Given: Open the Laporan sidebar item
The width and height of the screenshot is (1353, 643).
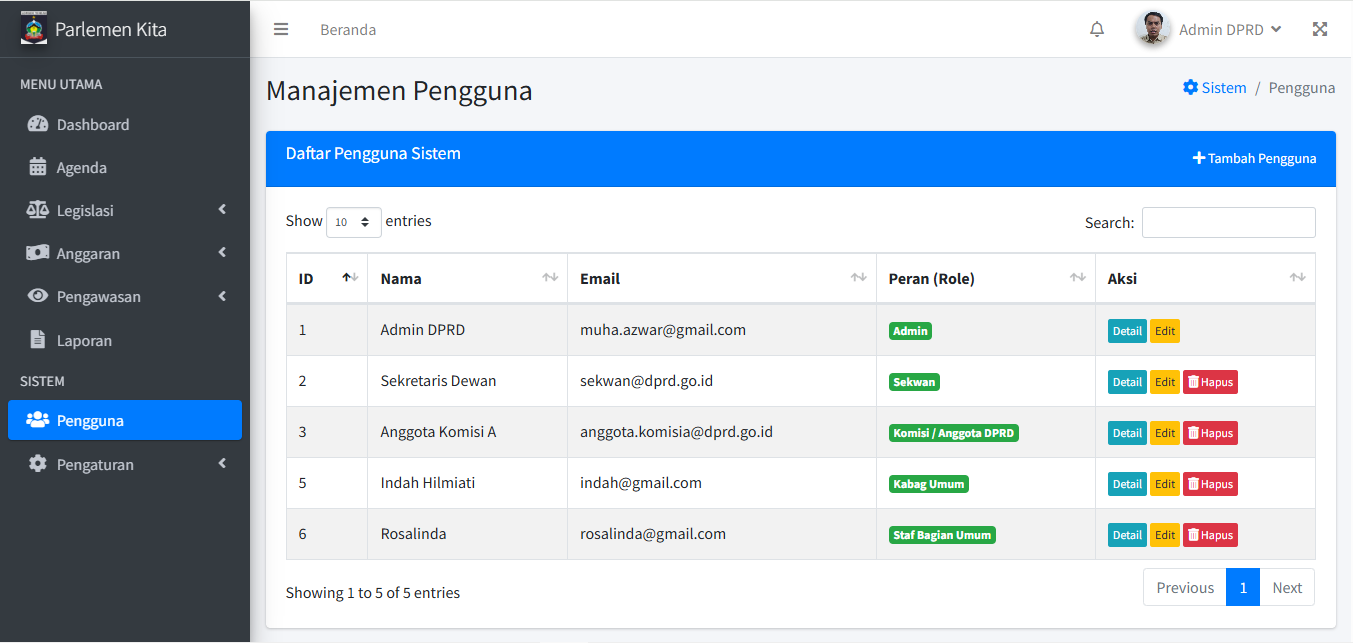Looking at the screenshot, I should (84, 341).
